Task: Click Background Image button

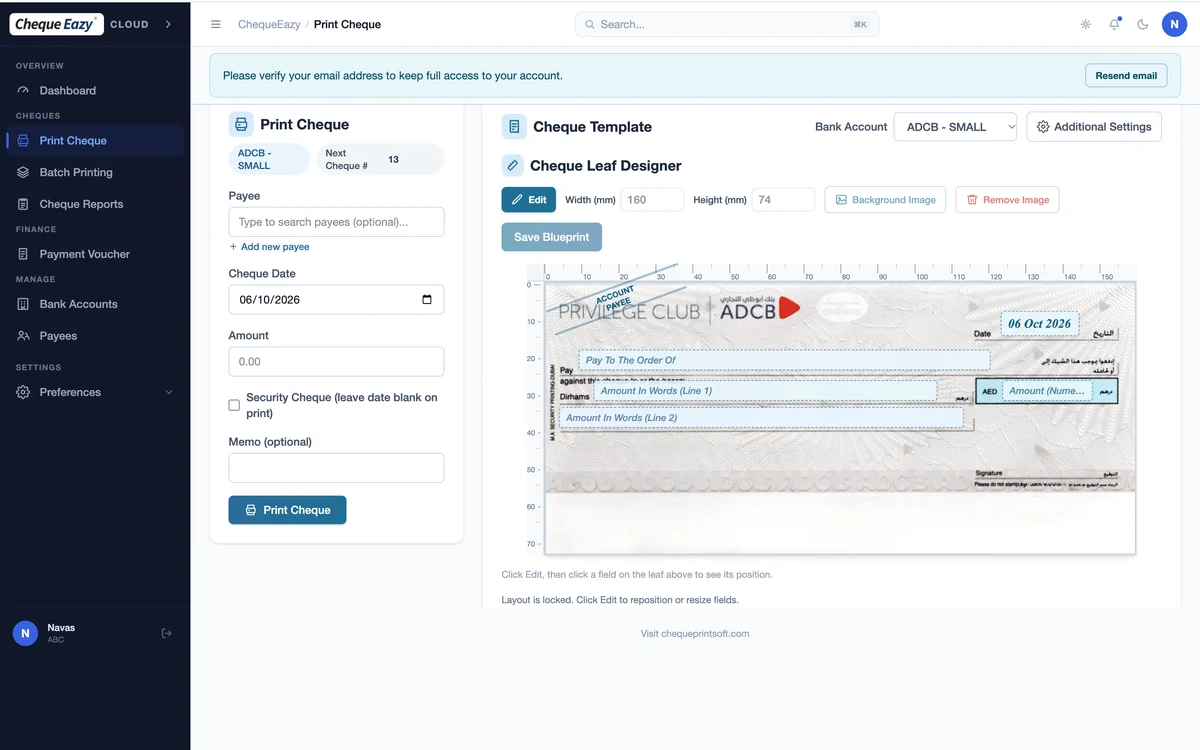Action: (885, 200)
